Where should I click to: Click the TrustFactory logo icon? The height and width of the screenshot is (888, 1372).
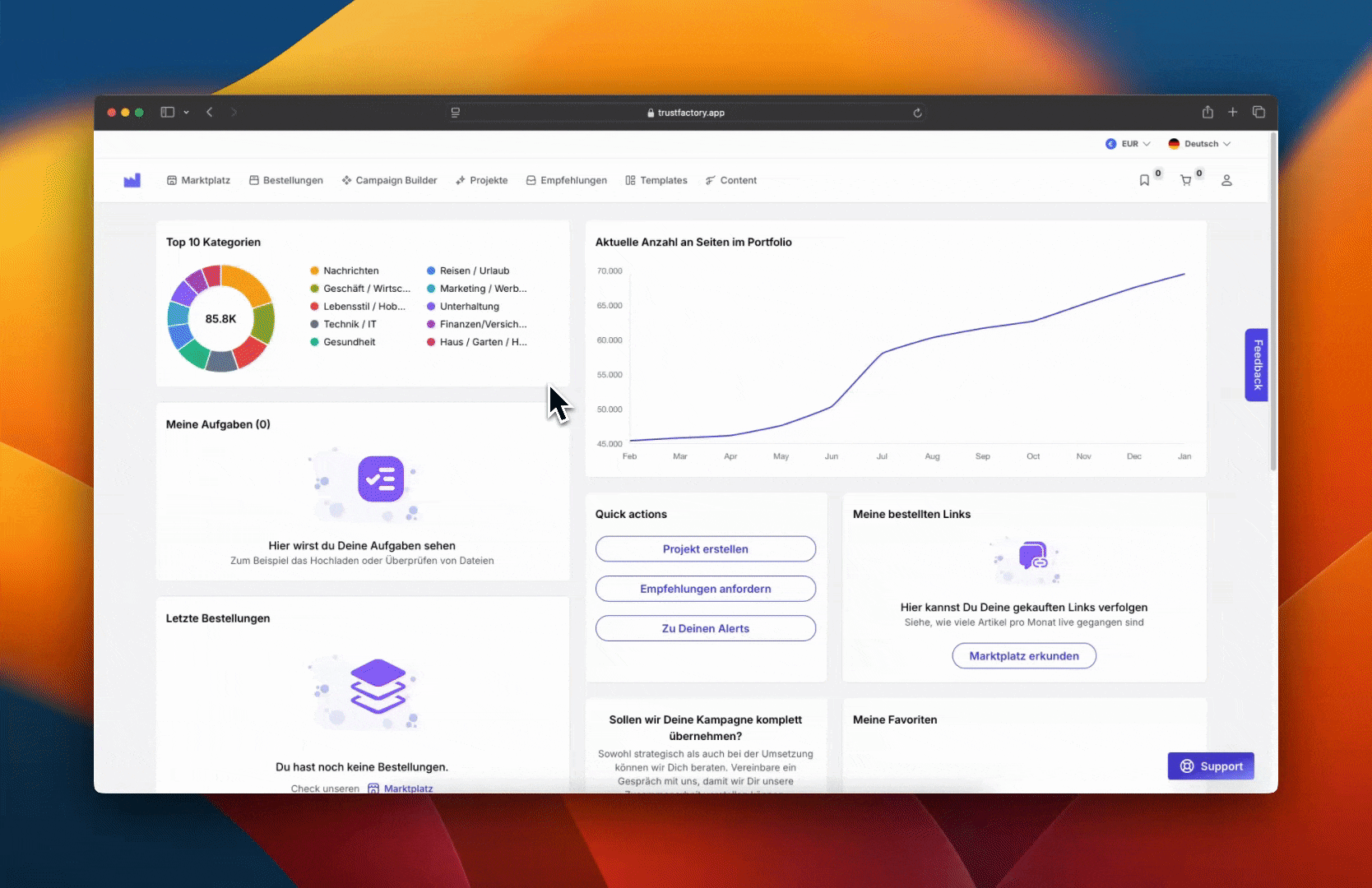pos(132,180)
